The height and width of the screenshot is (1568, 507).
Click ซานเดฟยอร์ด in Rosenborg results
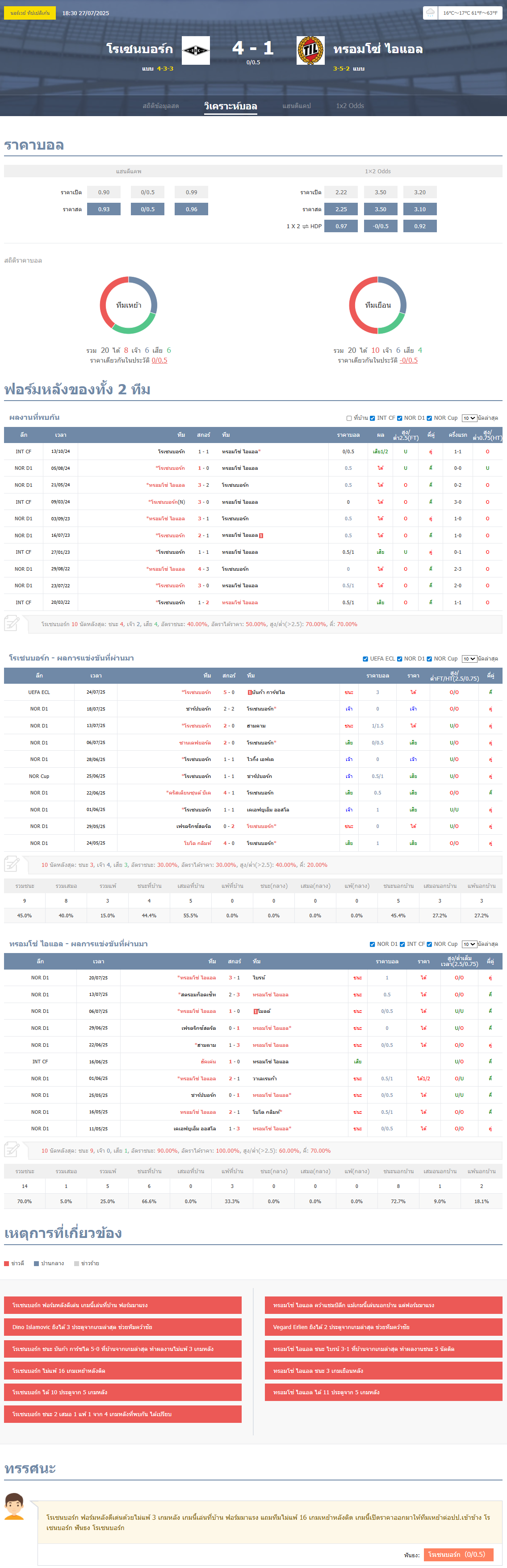[195, 743]
